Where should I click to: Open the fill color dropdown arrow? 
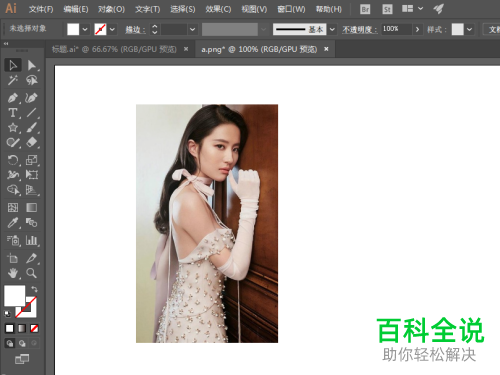point(85,29)
